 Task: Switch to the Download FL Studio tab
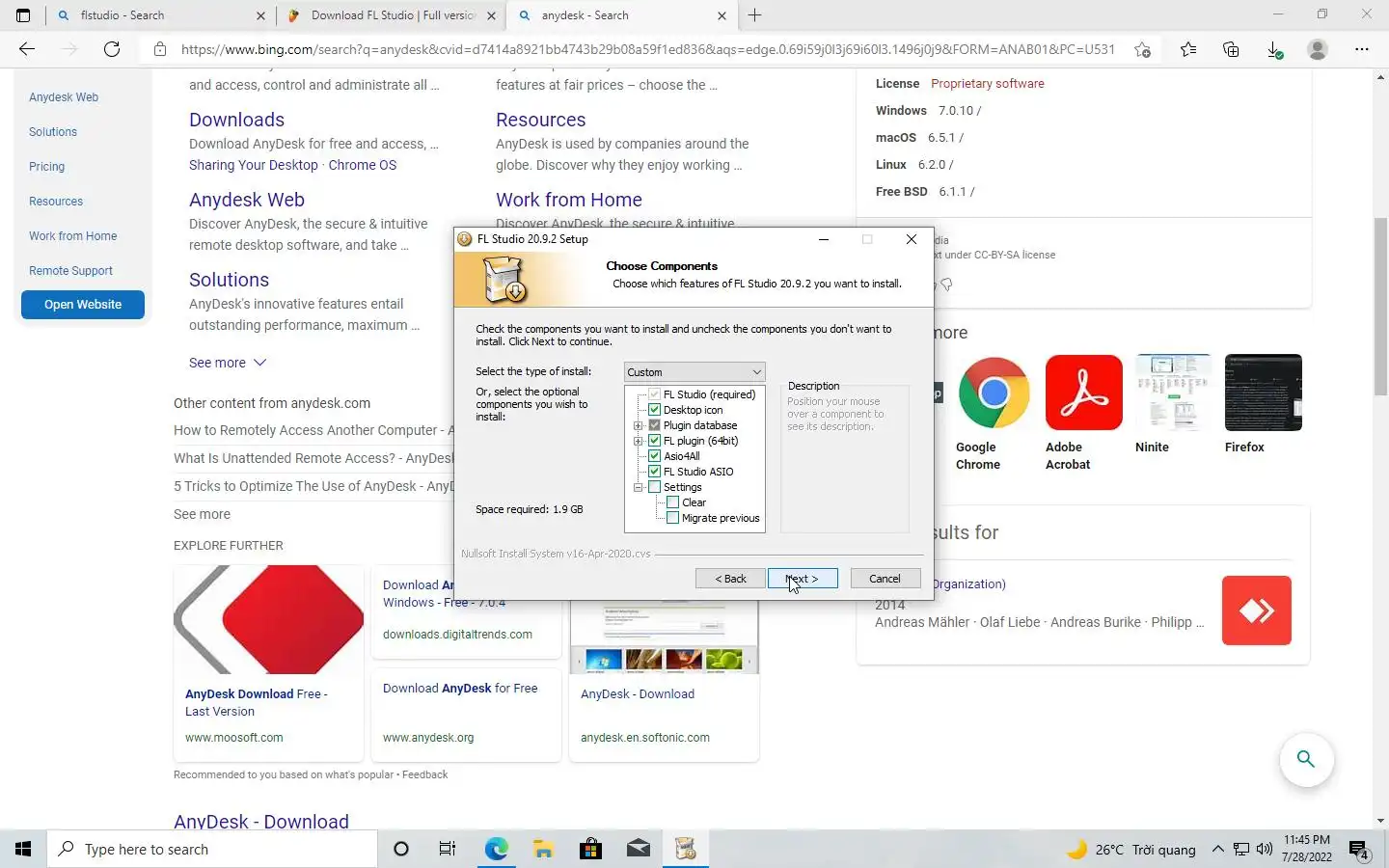click(393, 15)
